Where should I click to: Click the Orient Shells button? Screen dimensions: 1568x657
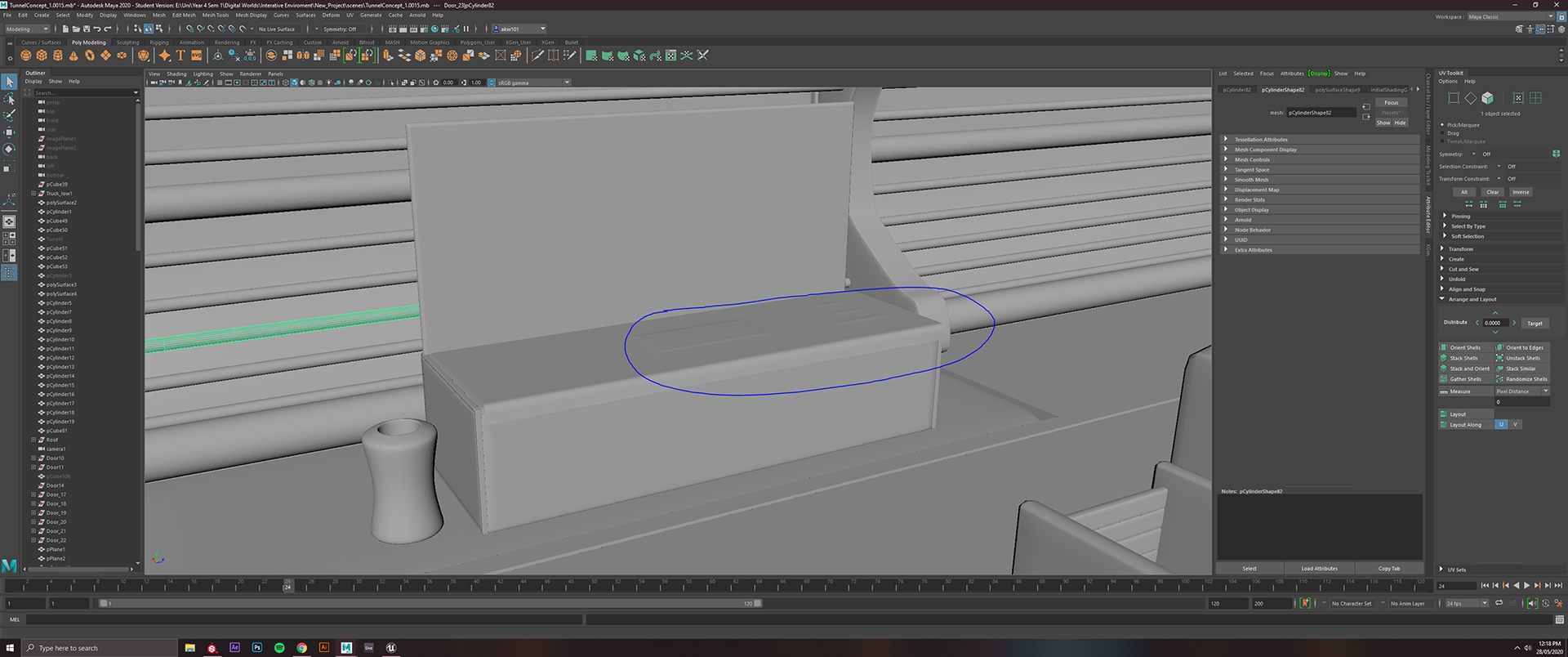(1465, 347)
